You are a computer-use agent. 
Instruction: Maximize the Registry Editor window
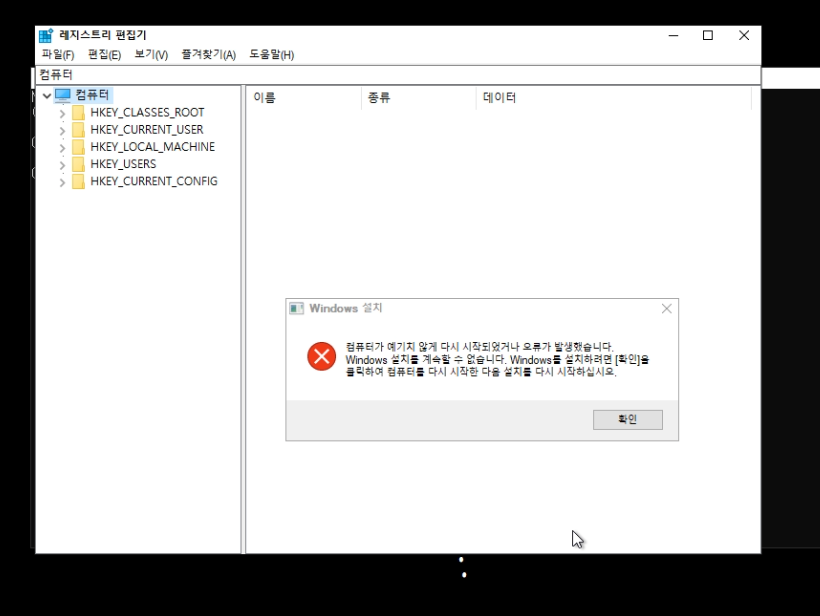tap(708, 36)
